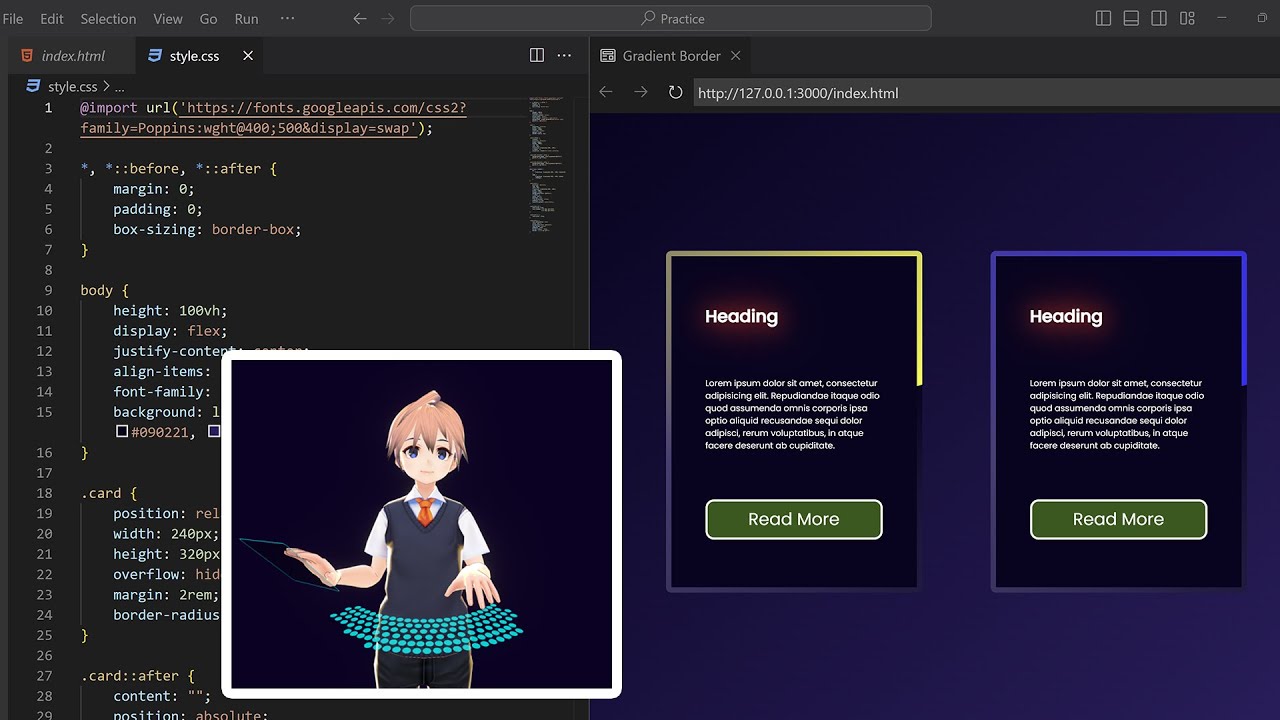Go back with editor navigation arrow

(360, 18)
